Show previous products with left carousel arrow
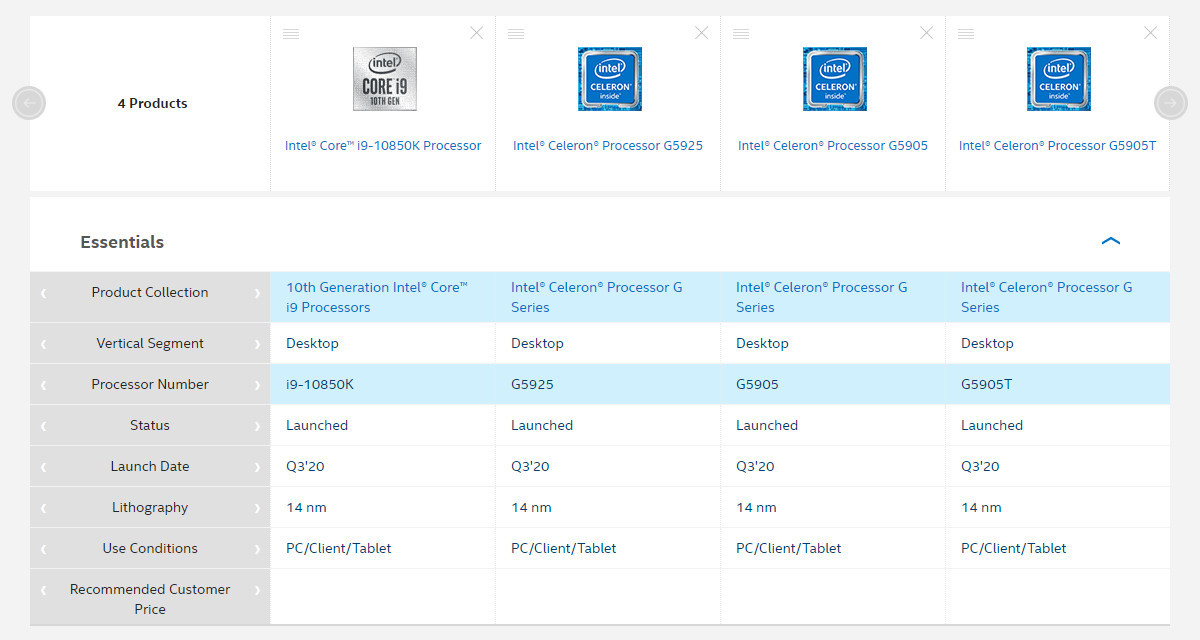This screenshot has height=640, width=1200. click(29, 102)
